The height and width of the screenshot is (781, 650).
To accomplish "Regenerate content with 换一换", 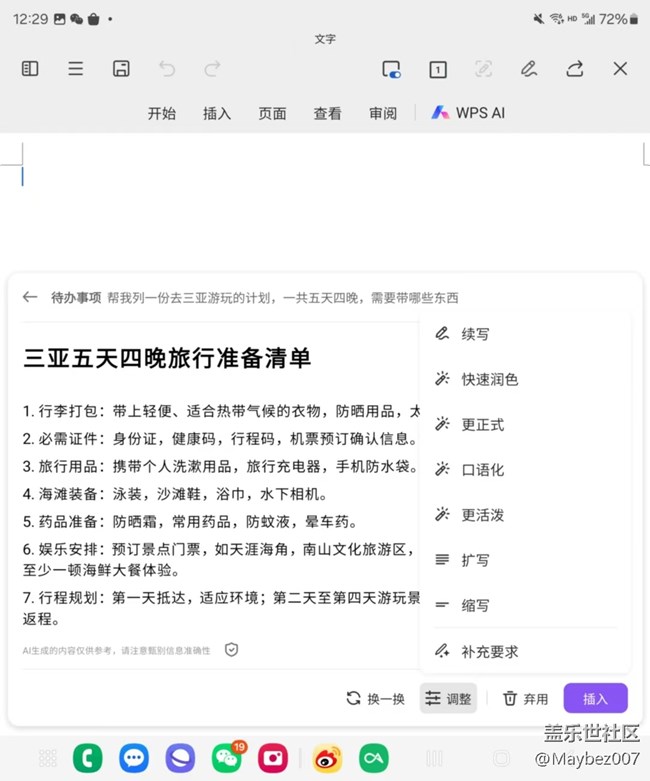I will 376,699.
